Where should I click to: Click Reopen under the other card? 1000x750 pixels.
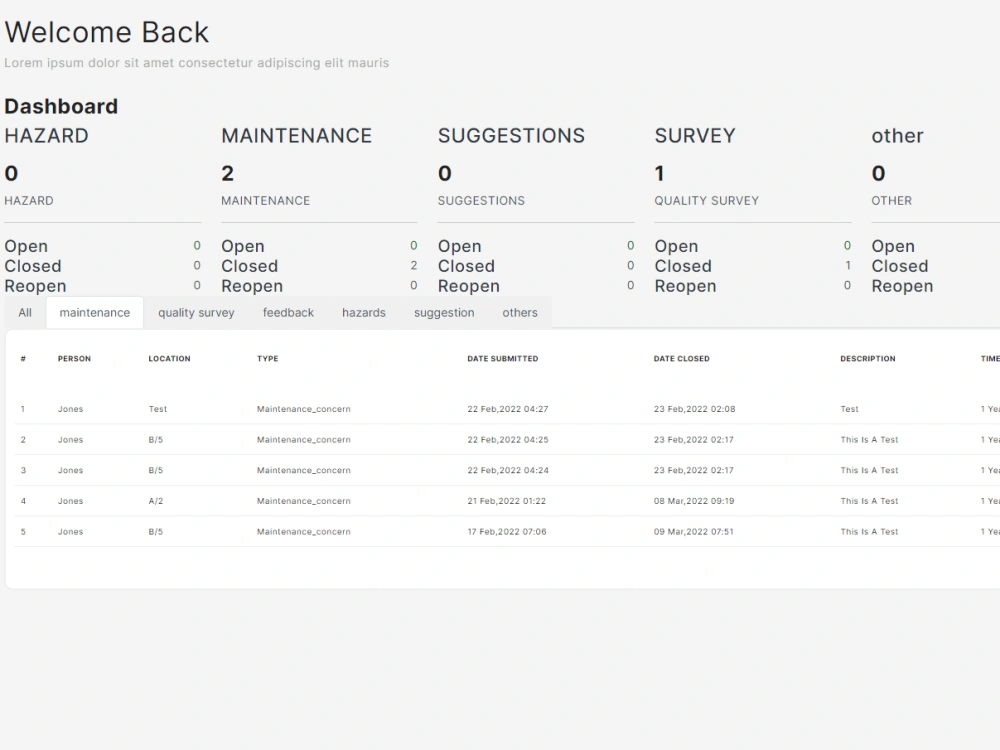[x=902, y=286]
